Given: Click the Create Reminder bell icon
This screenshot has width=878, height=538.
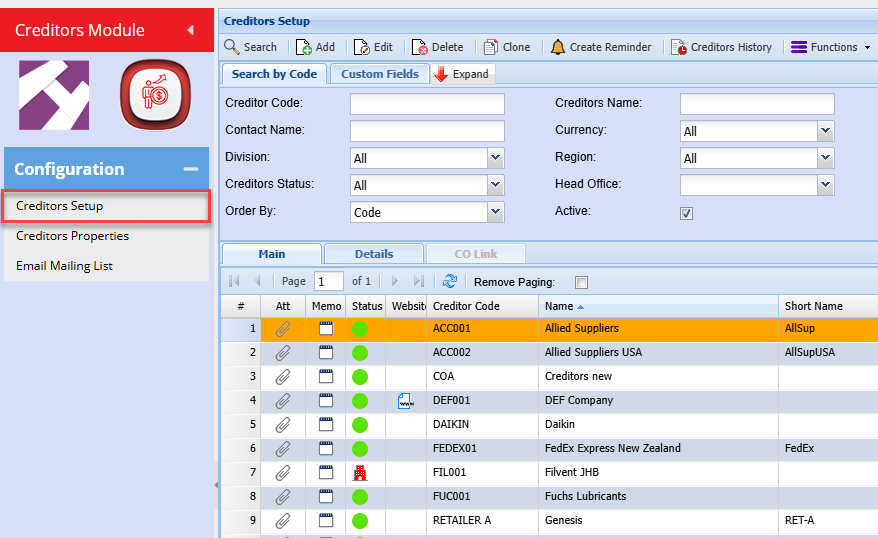Looking at the screenshot, I should pyautogui.click(x=558, y=47).
